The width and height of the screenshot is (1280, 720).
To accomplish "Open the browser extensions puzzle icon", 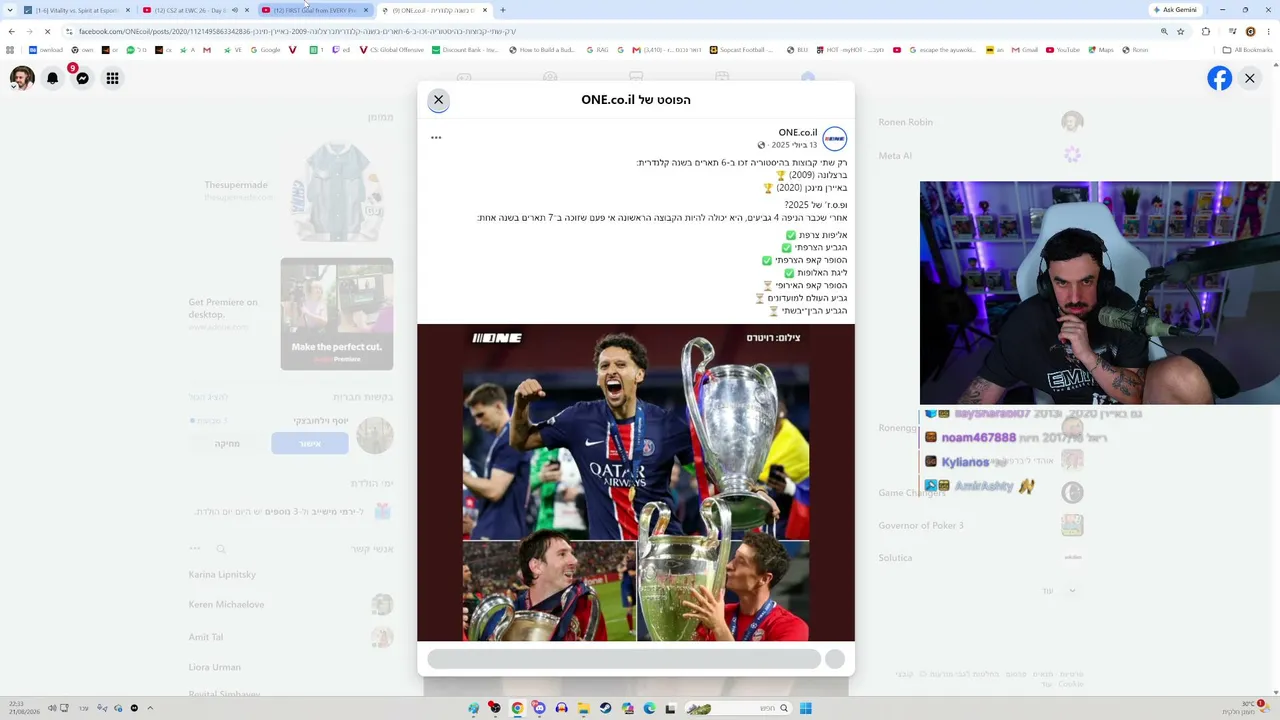I will coord(1205,31).
